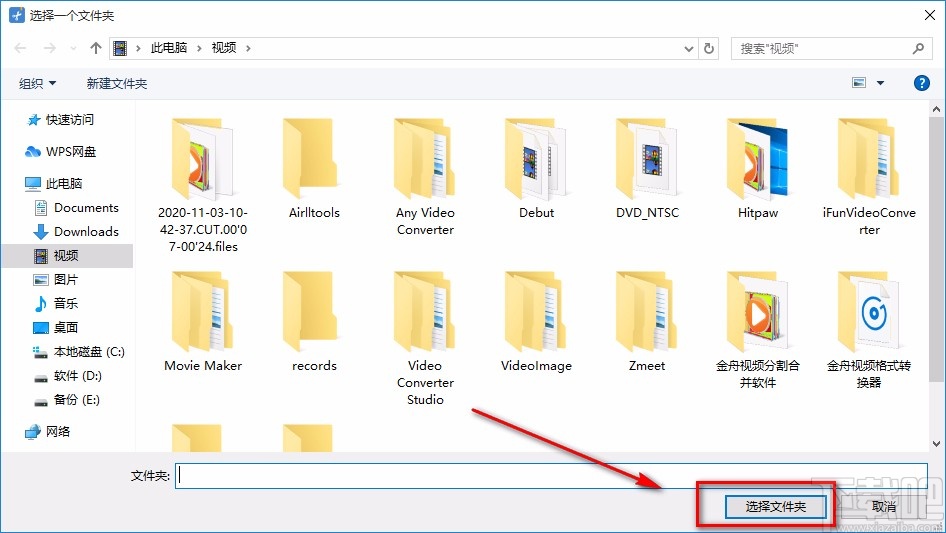Select the 金舟视频格式转换器 folder

(869, 330)
